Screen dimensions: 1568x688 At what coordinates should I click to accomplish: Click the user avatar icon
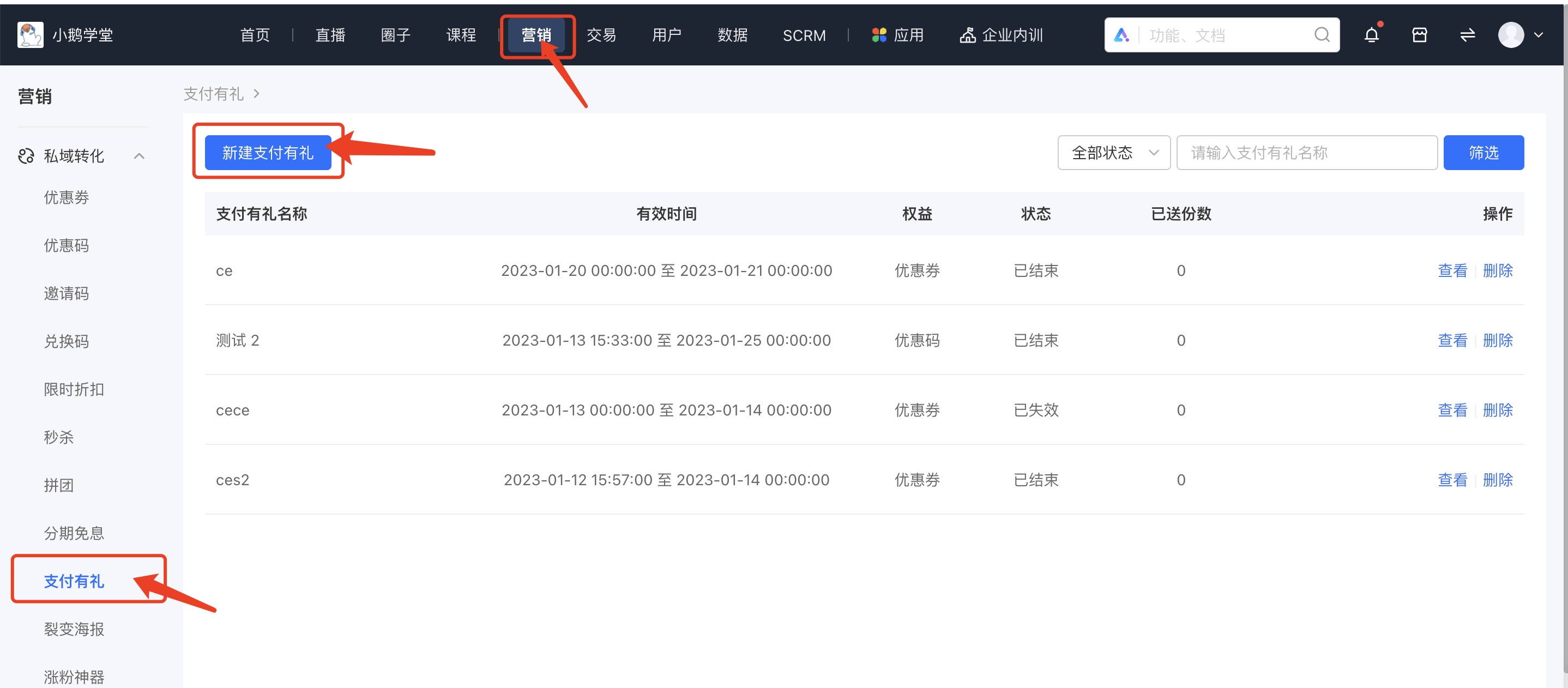pos(1510,35)
